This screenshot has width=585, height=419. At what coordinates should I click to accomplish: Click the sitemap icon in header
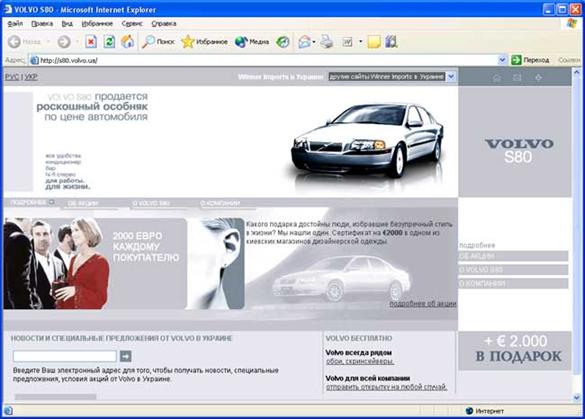pos(538,78)
